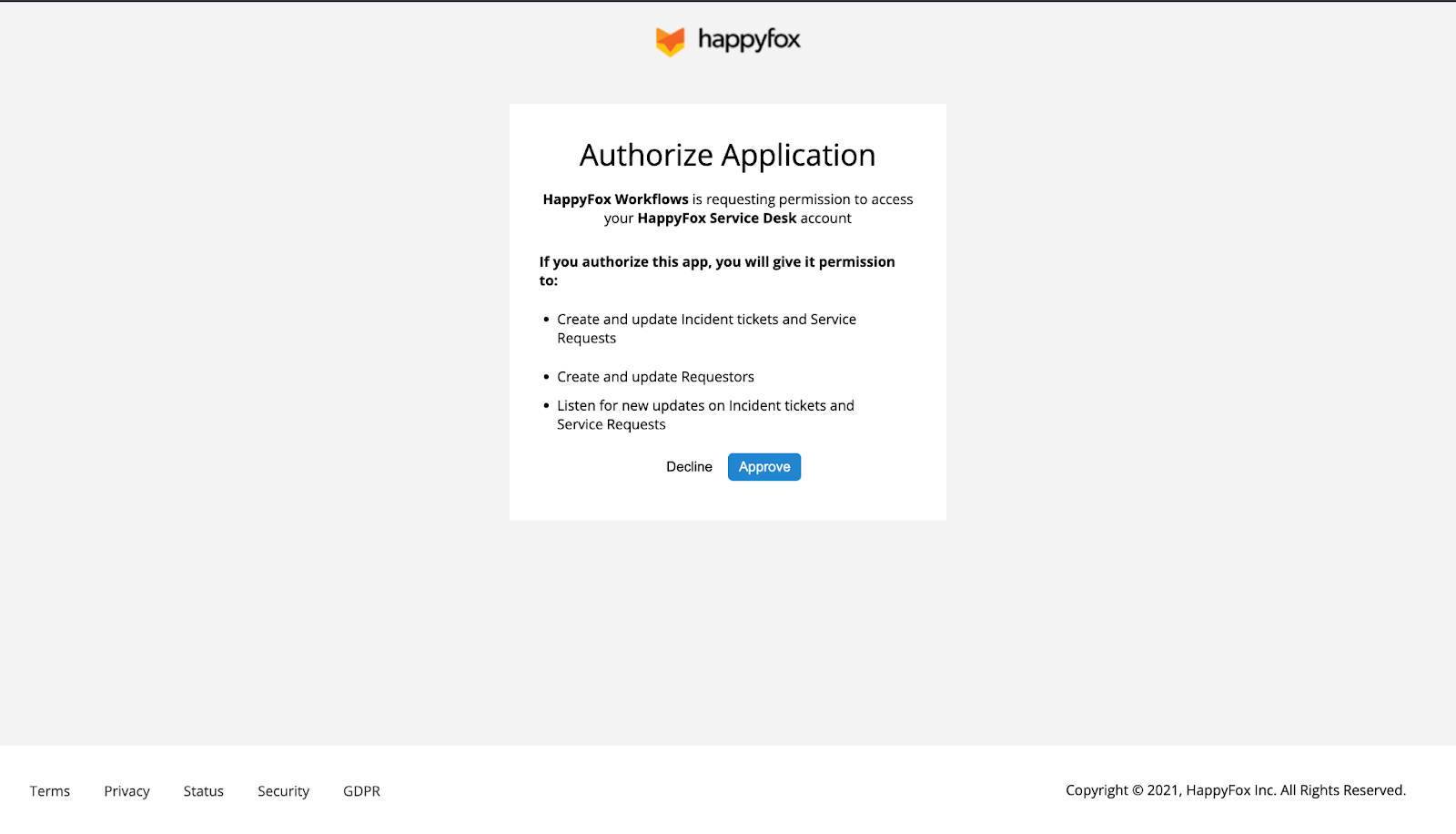Click the Copyright 2021 HappyFox Inc. notice
1456x834 pixels.
point(1236,790)
